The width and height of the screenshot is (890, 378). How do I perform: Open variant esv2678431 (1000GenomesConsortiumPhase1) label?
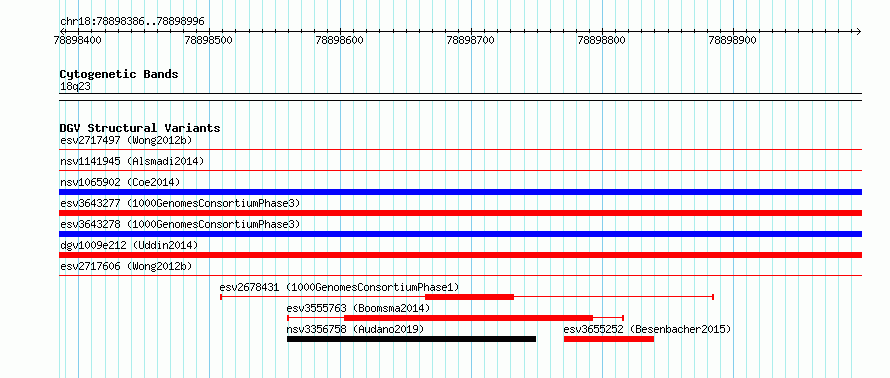click(339, 287)
